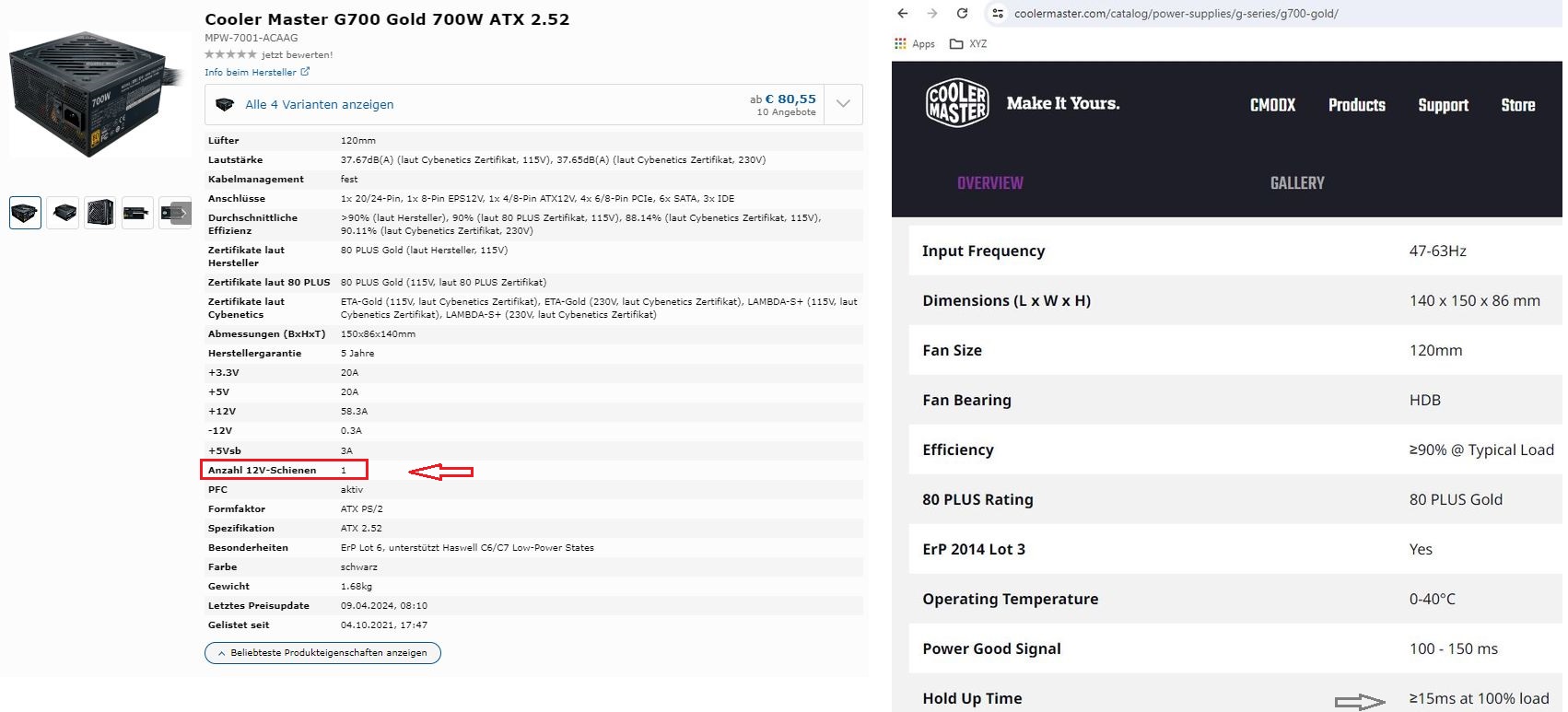Image resolution: width=1568 pixels, height=712 pixels.
Task: Select the third PSU thumbnail showing fan
Action: [x=99, y=213]
